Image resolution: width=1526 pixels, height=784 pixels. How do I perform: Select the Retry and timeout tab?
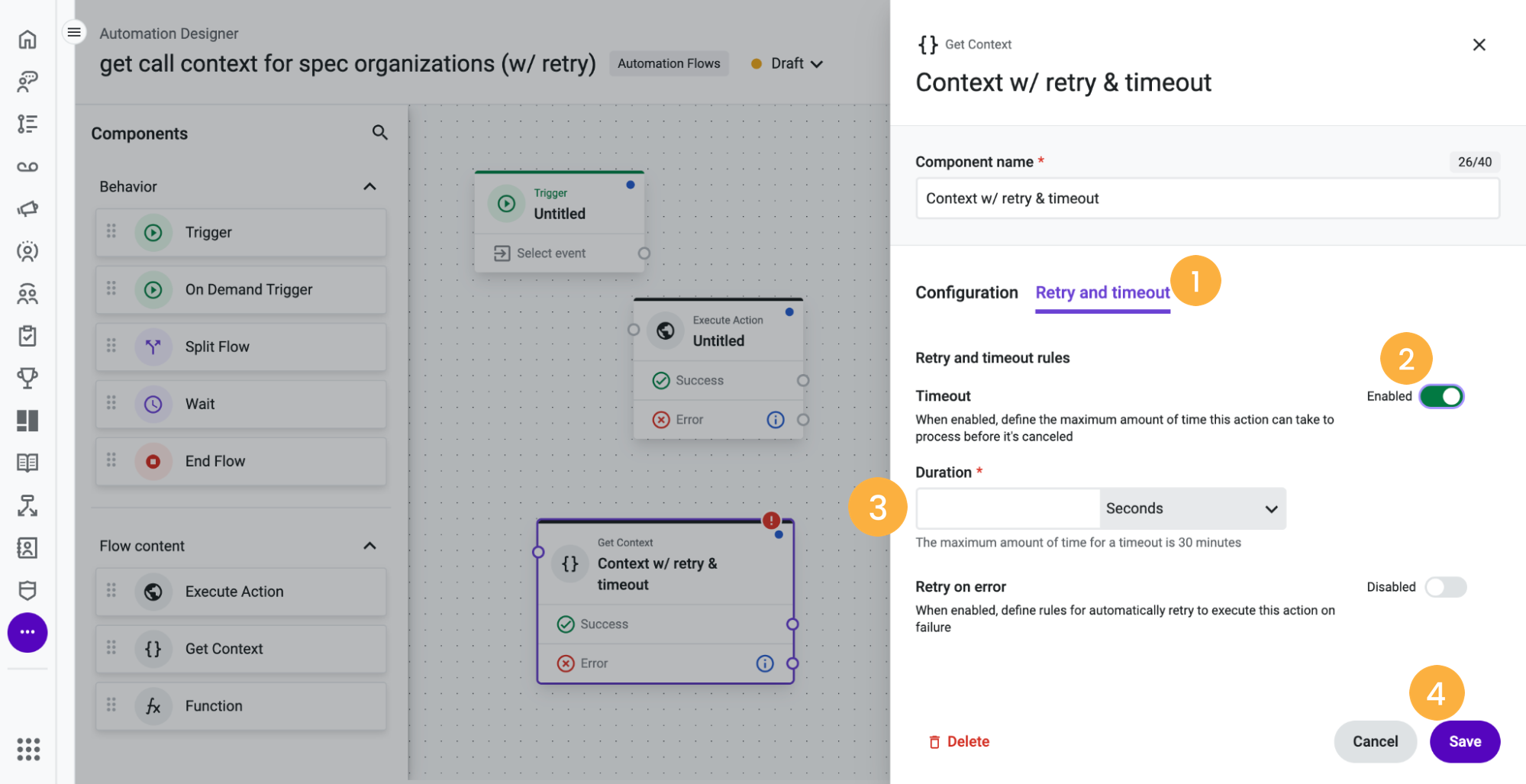(x=1102, y=292)
